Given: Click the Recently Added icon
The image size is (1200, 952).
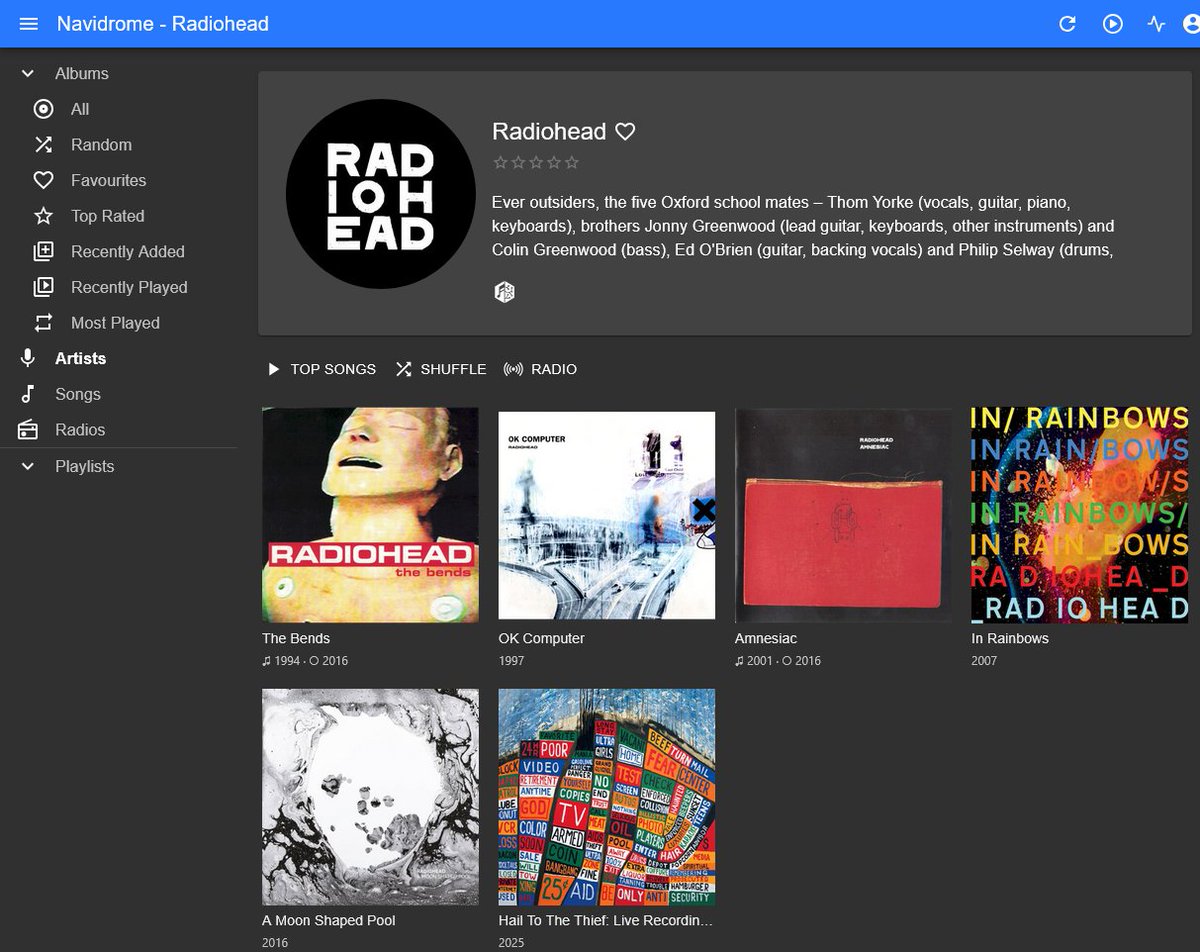Looking at the screenshot, I should (x=43, y=251).
